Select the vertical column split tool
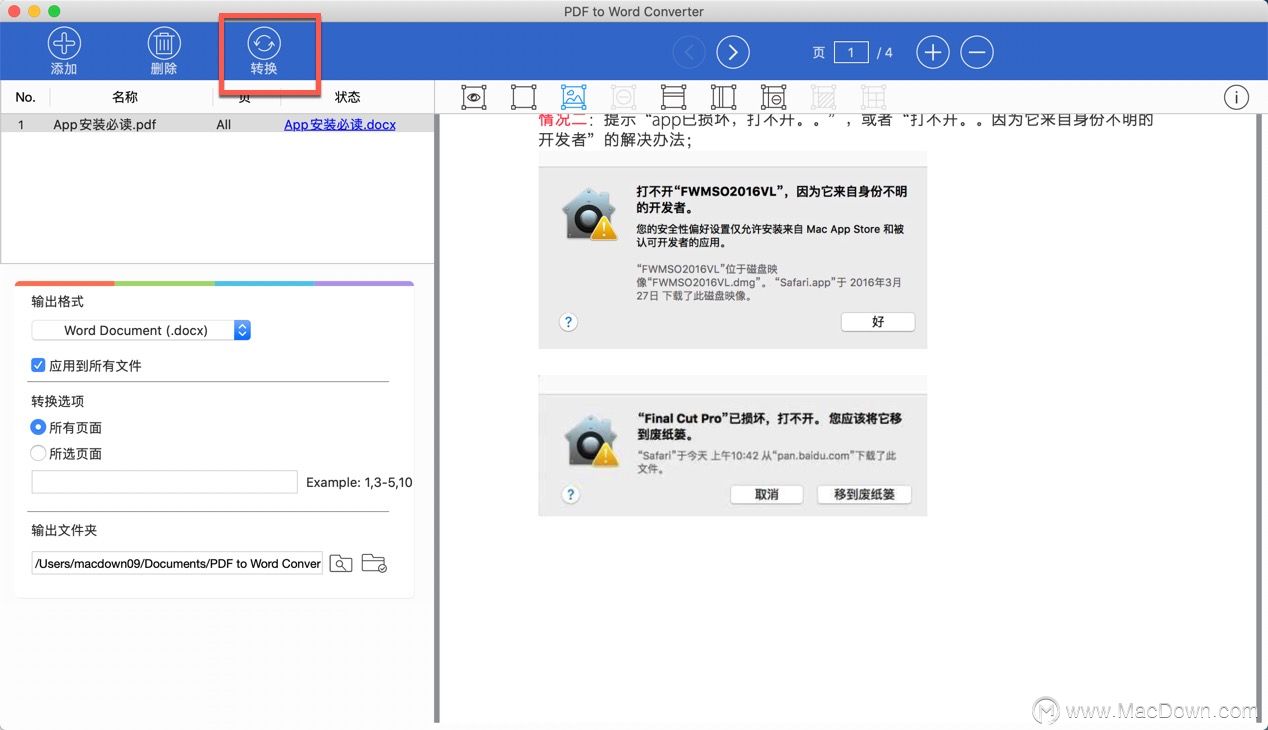 (x=723, y=97)
